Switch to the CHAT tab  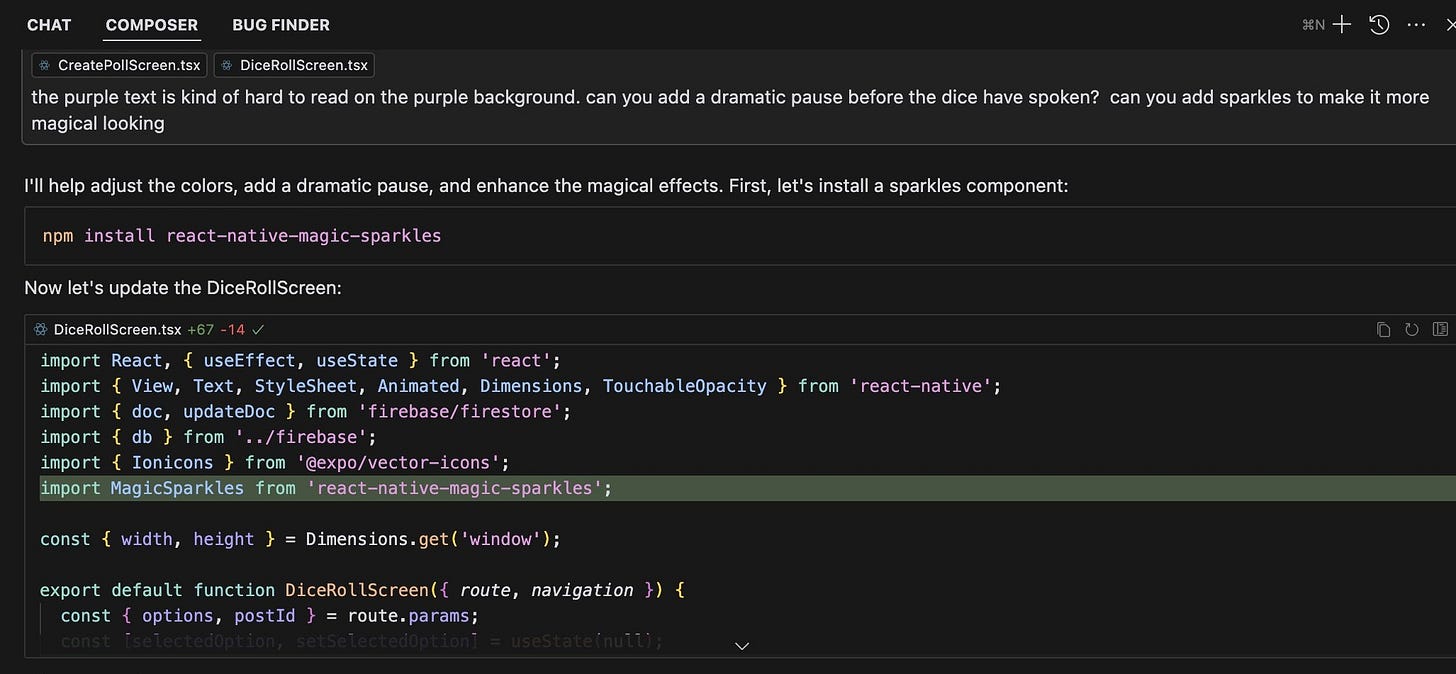pos(49,25)
